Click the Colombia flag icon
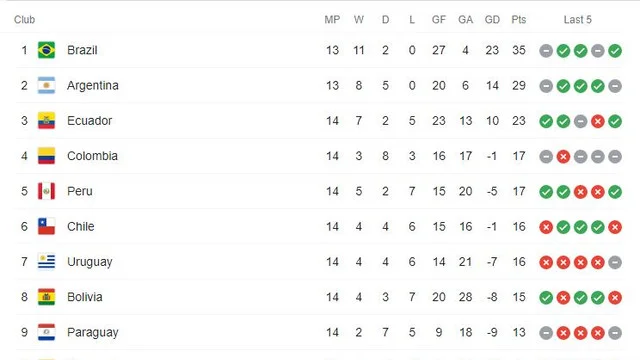This screenshot has width=640, height=360. click(46, 156)
